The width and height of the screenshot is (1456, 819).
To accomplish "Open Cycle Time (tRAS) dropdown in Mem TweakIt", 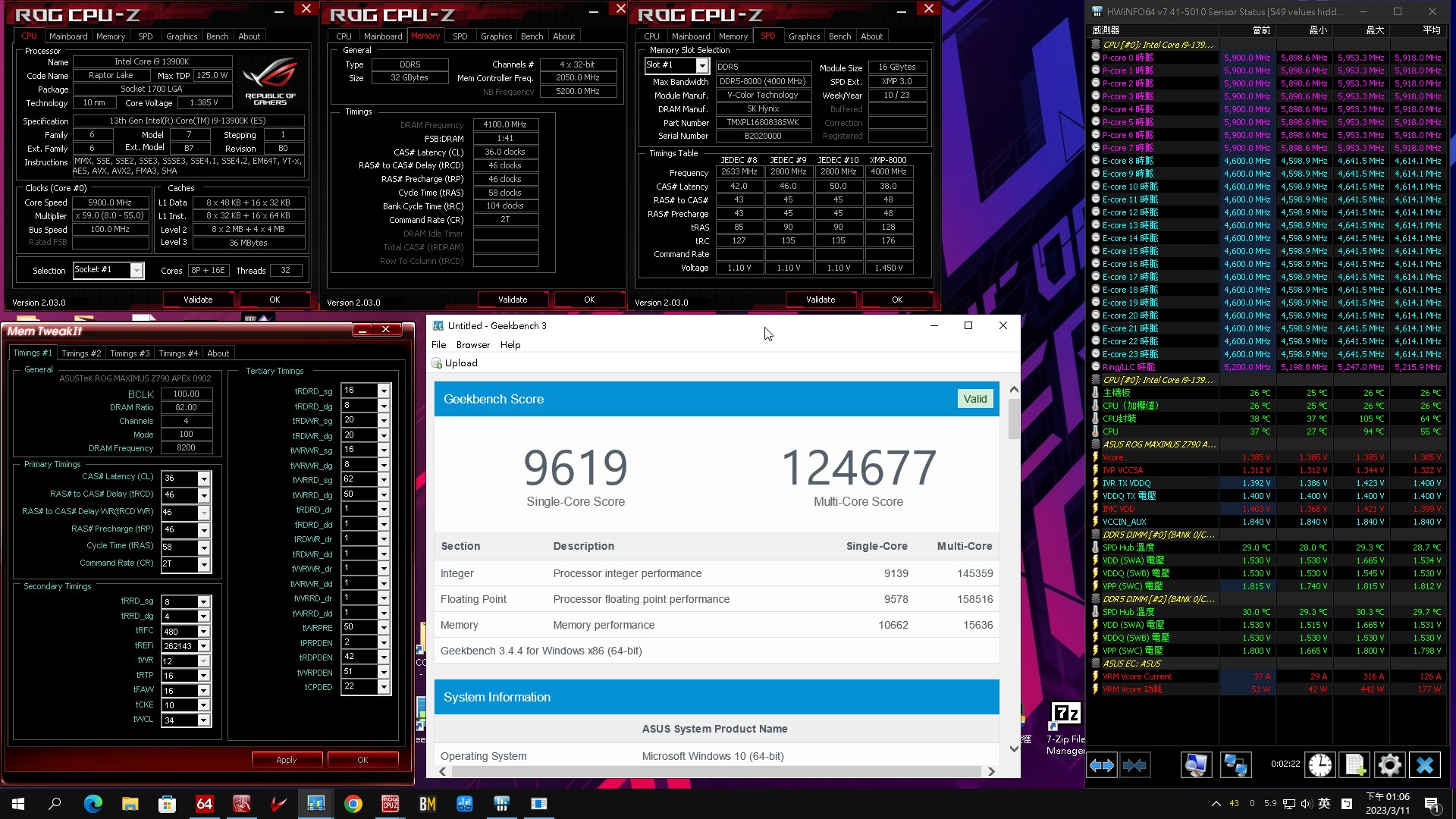I will pos(203,548).
